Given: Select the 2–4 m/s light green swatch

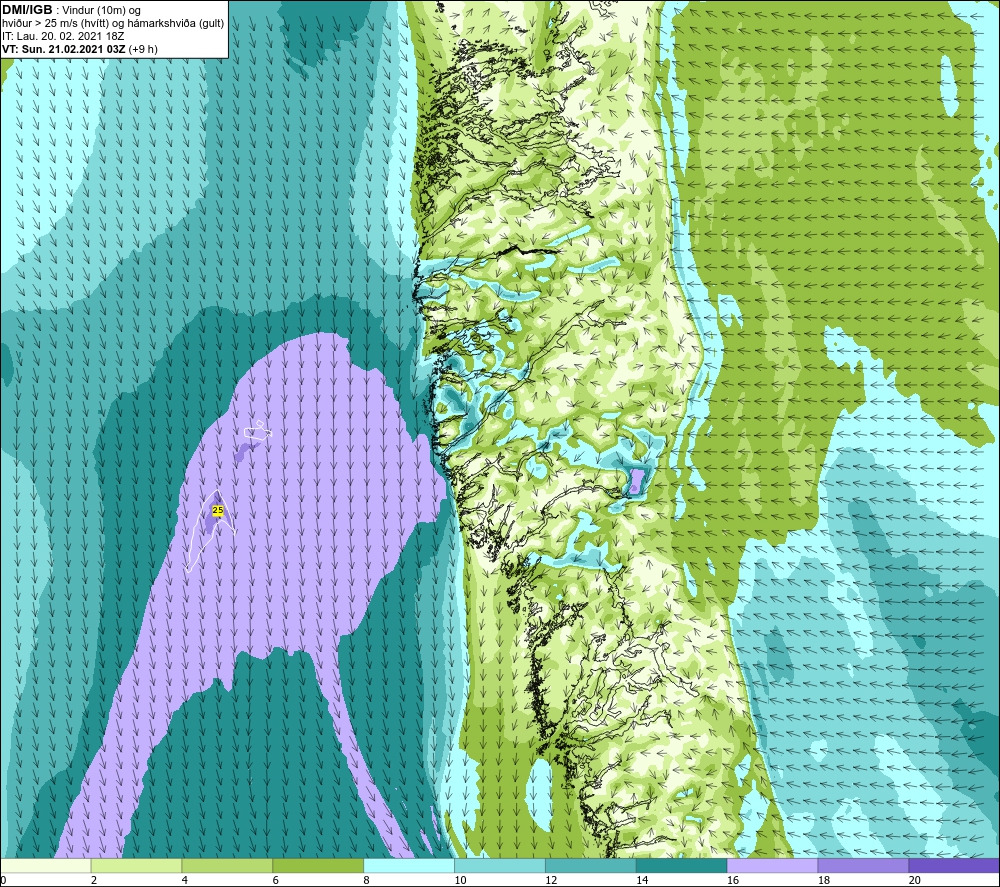Looking at the screenshot, I should (x=136, y=865).
